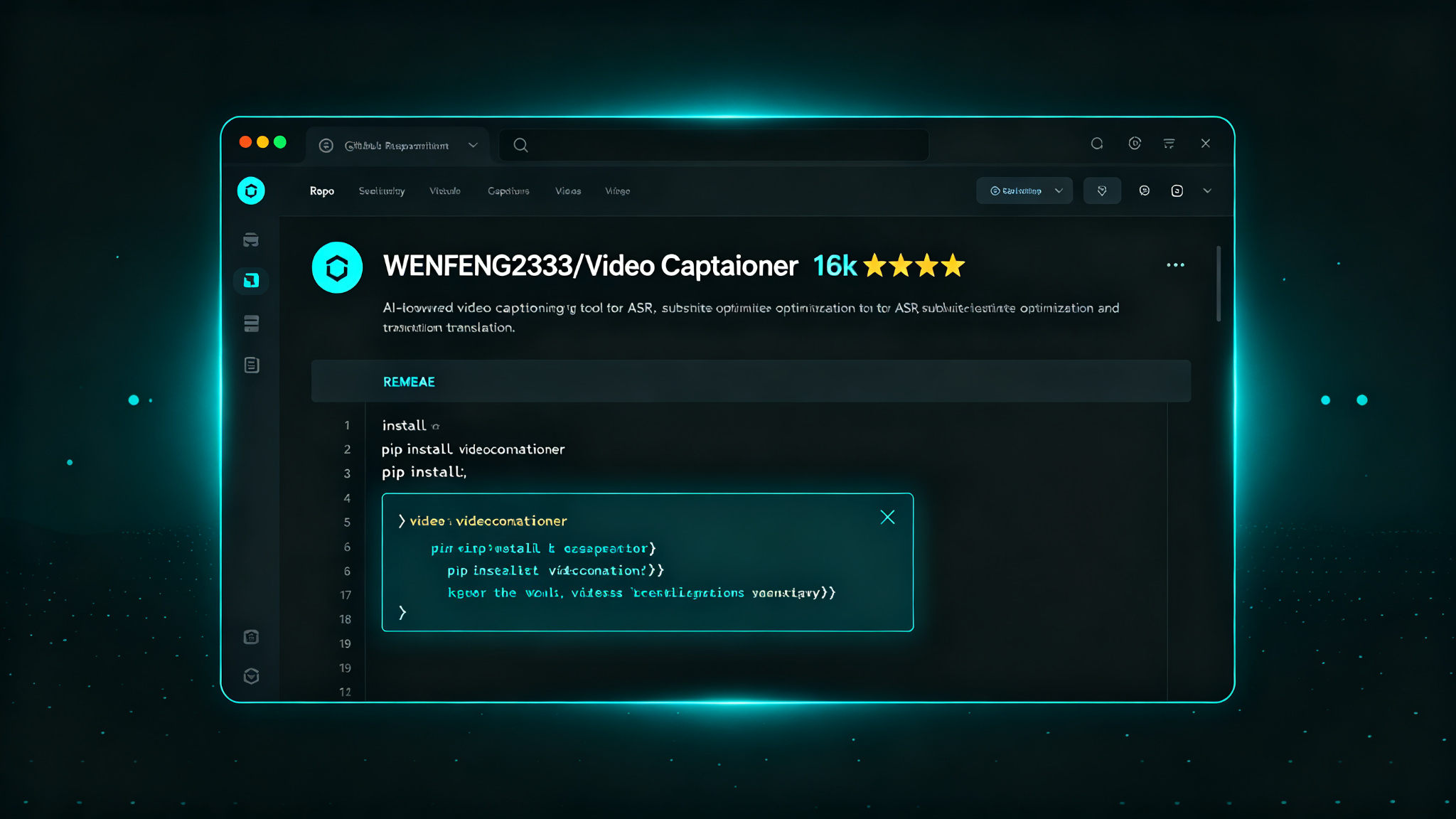Expand the tab title dropdown chevron in the title bar
This screenshot has width=1456, height=819.
click(x=473, y=145)
